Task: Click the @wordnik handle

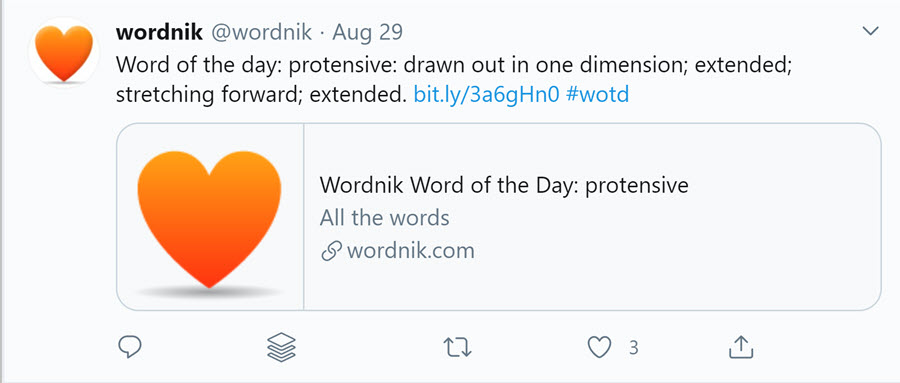Action: (x=261, y=33)
